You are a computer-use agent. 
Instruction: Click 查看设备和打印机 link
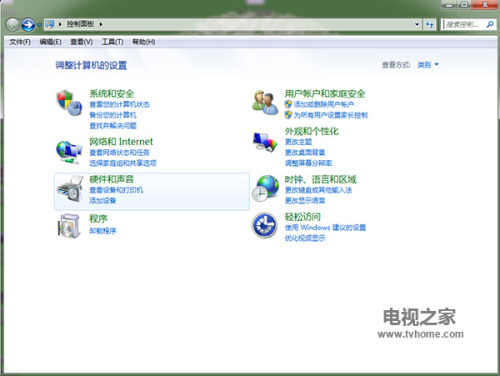(x=116, y=190)
